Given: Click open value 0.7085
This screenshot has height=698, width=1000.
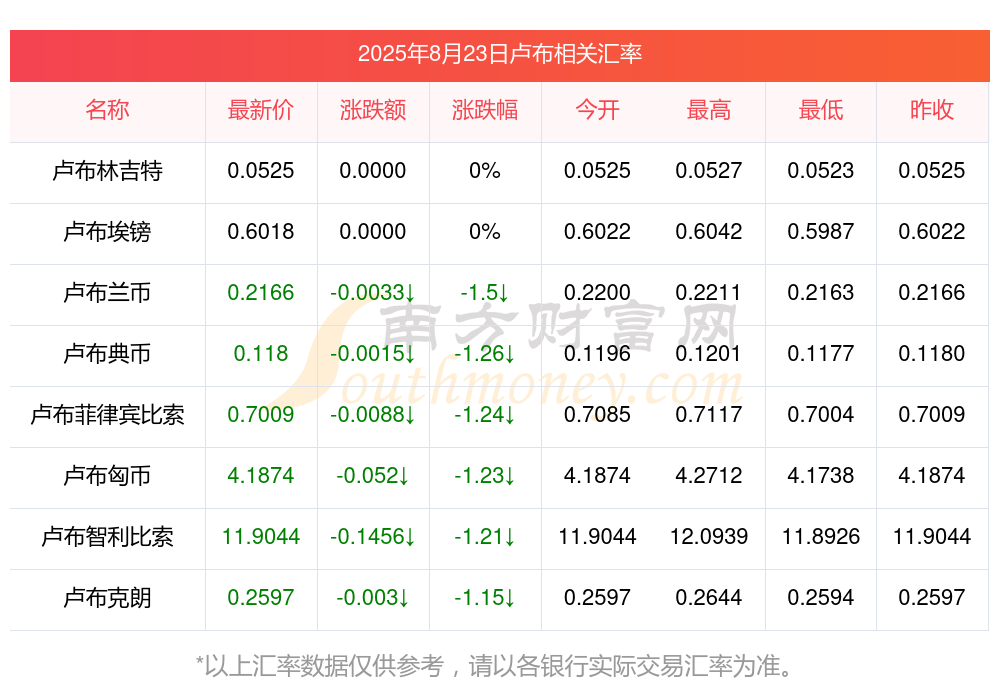Looking at the screenshot, I should [597, 415].
